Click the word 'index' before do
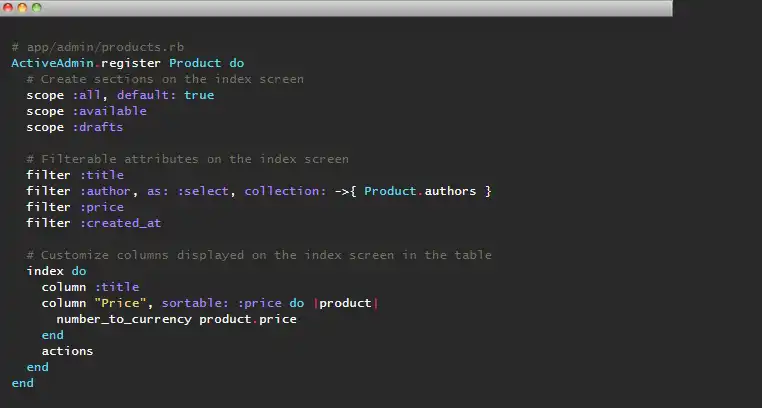The width and height of the screenshot is (762, 408). tap(45, 271)
